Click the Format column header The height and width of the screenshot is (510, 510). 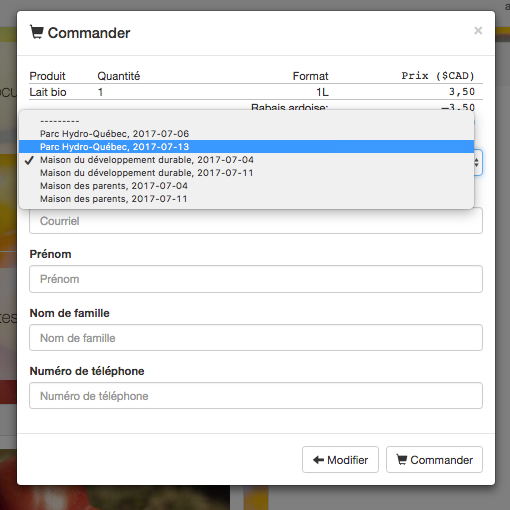(x=310, y=76)
